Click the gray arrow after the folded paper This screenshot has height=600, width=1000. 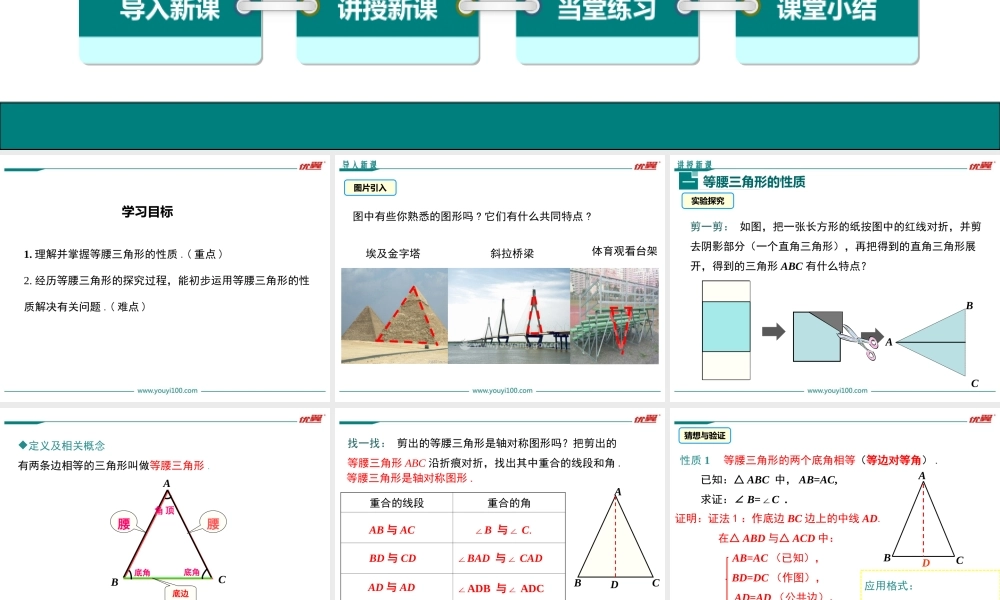[774, 332]
